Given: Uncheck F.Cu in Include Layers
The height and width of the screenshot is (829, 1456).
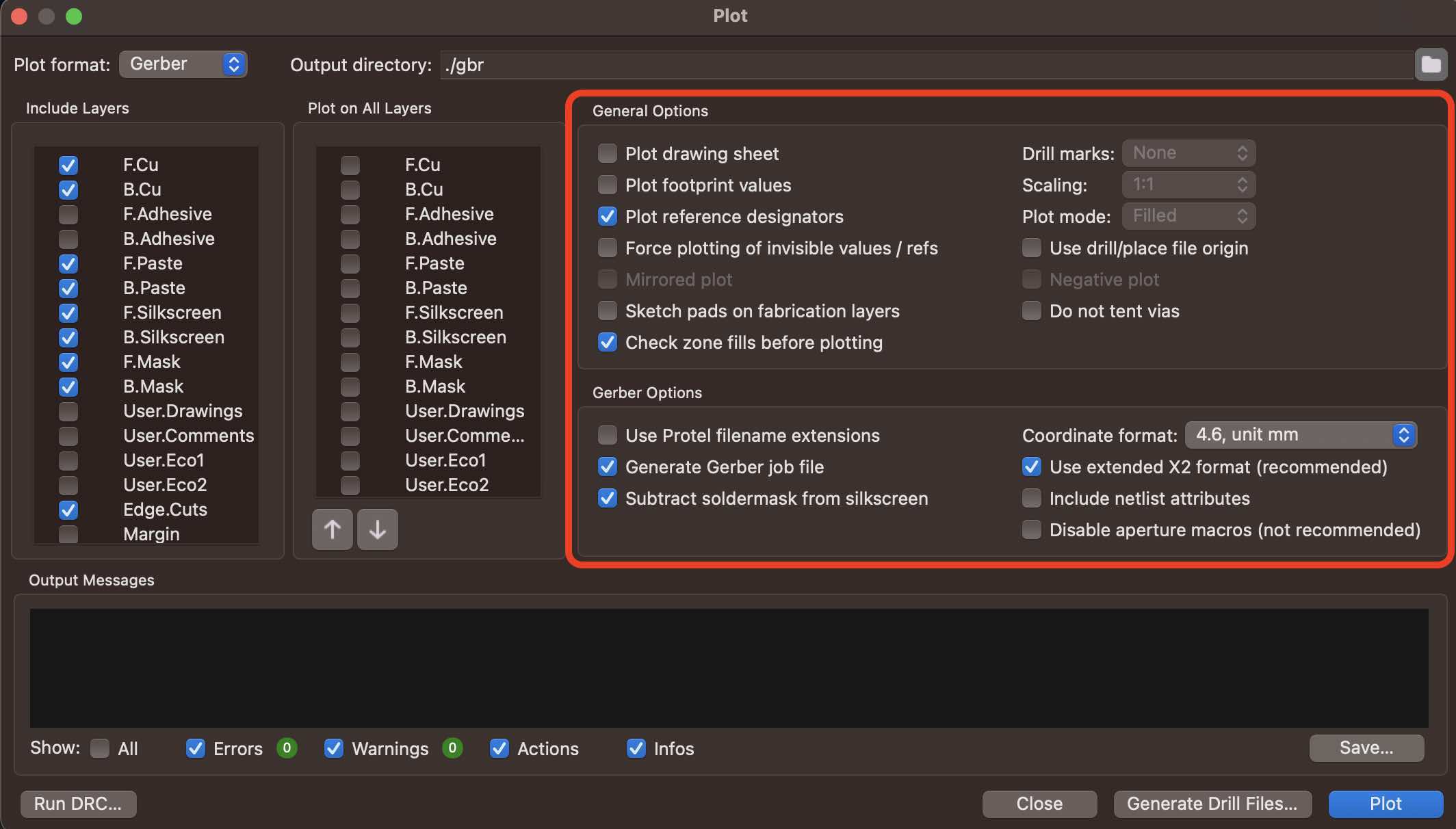Looking at the screenshot, I should (x=68, y=165).
